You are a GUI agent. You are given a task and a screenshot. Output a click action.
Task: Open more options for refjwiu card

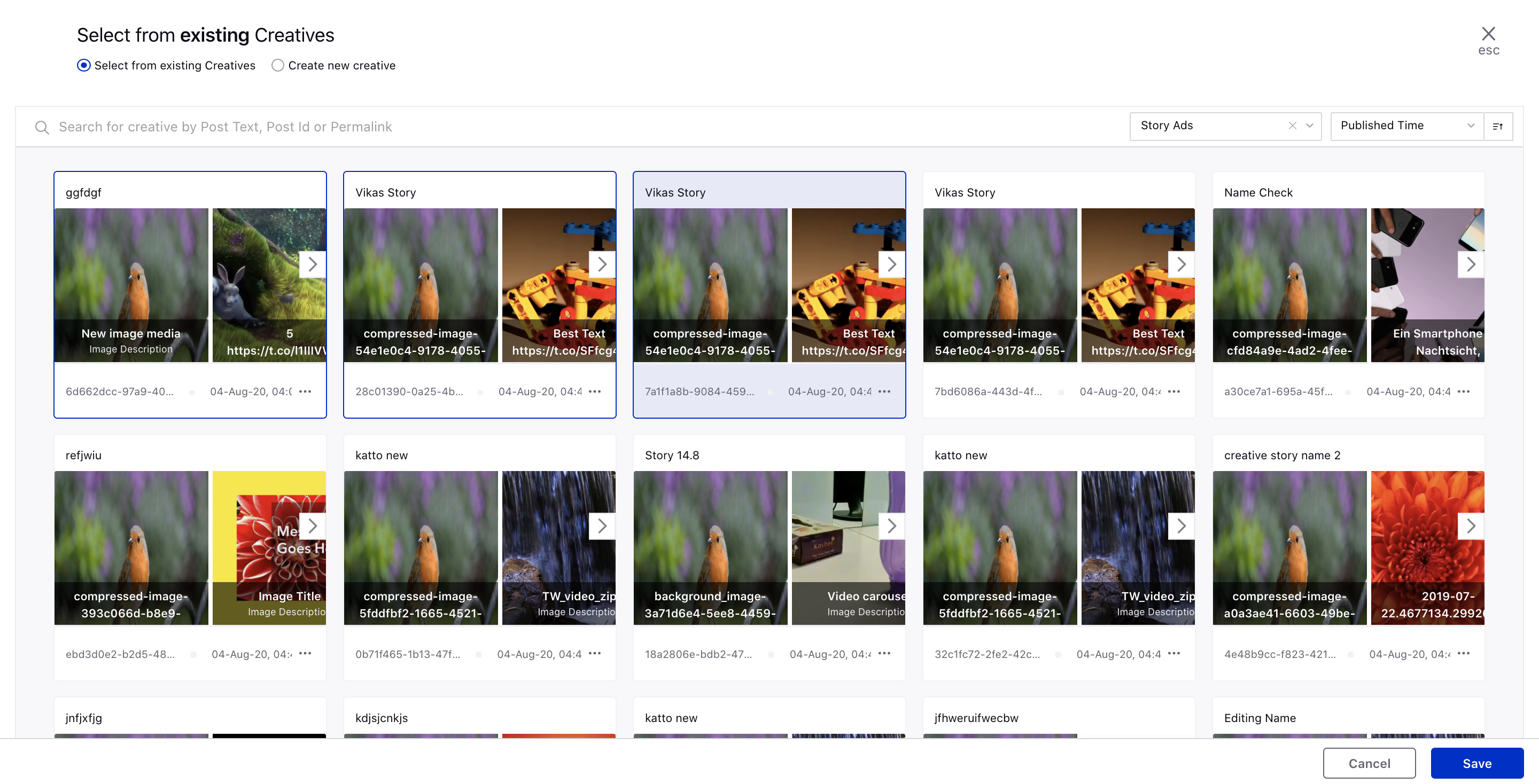pyautogui.click(x=305, y=654)
